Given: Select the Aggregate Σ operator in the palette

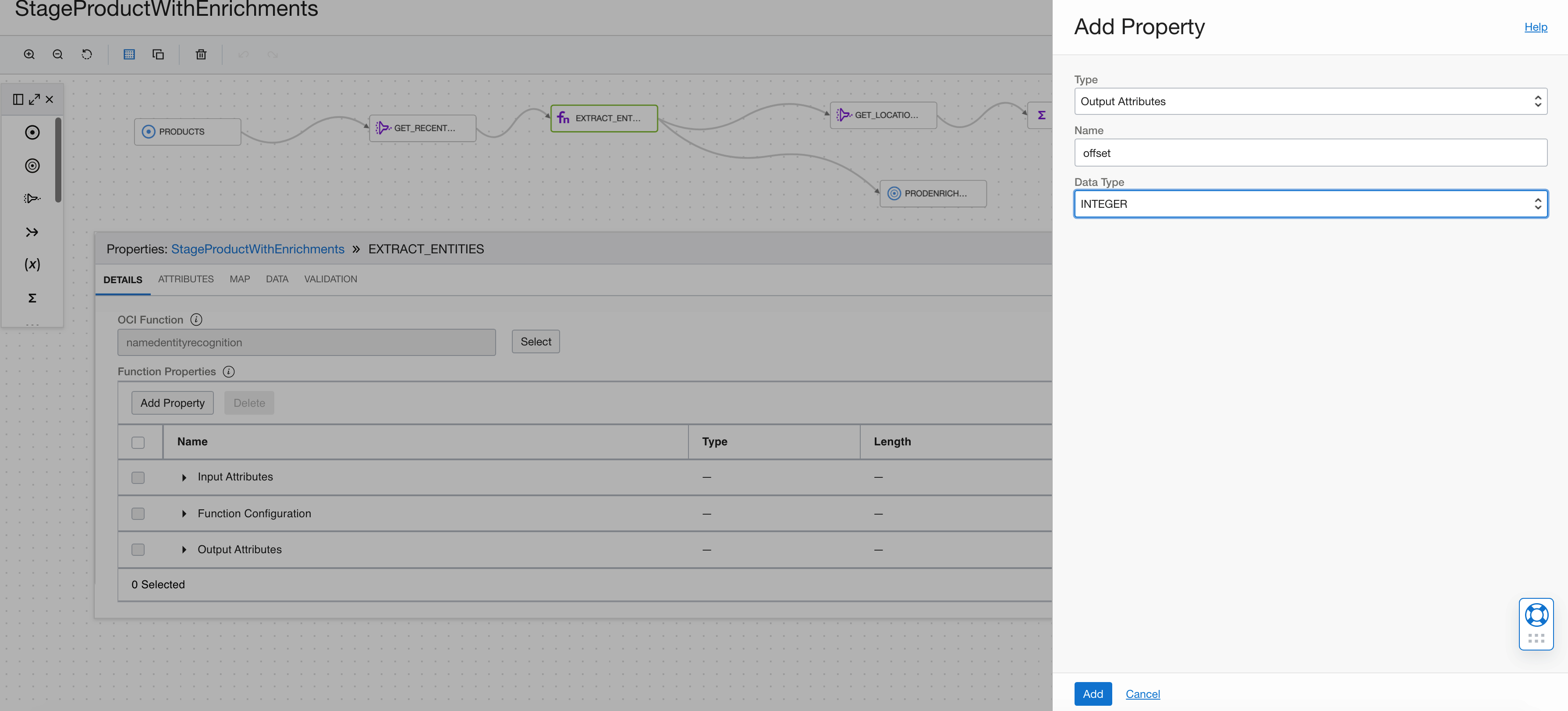Looking at the screenshot, I should coord(32,298).
